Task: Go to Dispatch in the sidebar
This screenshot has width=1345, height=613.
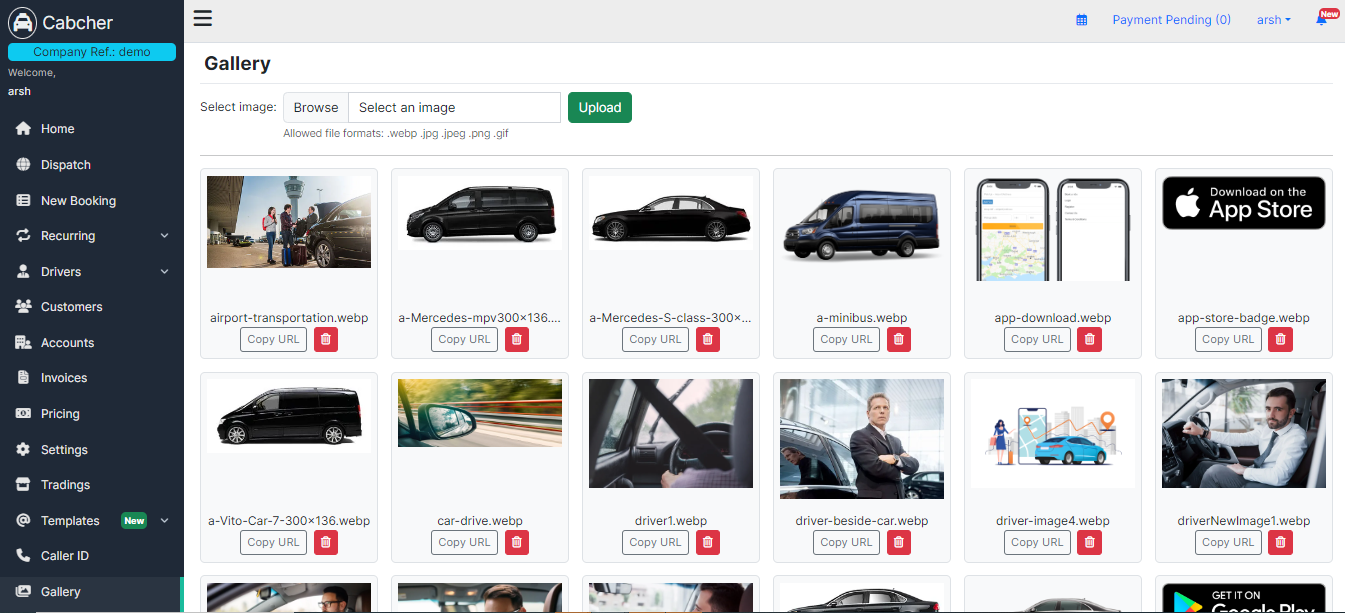Action: pos(66,165)
